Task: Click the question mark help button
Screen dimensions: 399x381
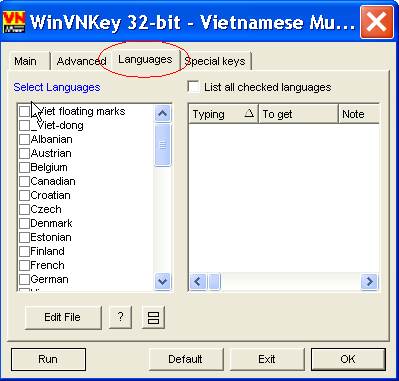Action: point(120,317)
